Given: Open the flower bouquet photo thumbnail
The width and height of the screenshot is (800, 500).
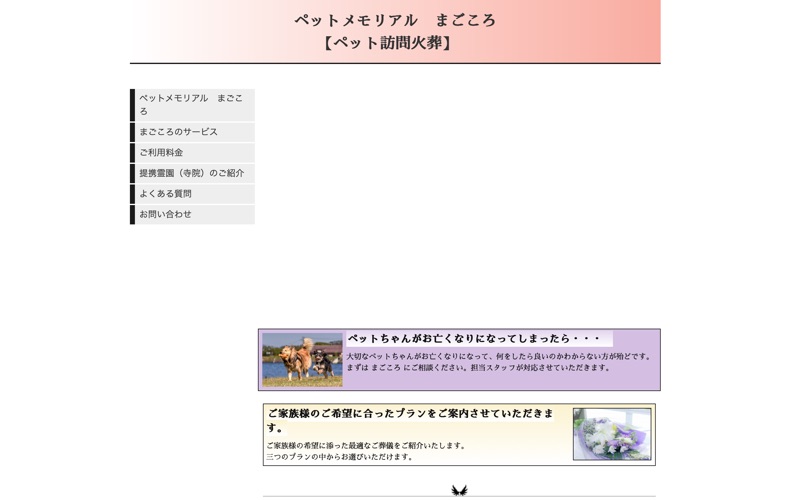Looking at the screenshot, I should tap(612, 434).
